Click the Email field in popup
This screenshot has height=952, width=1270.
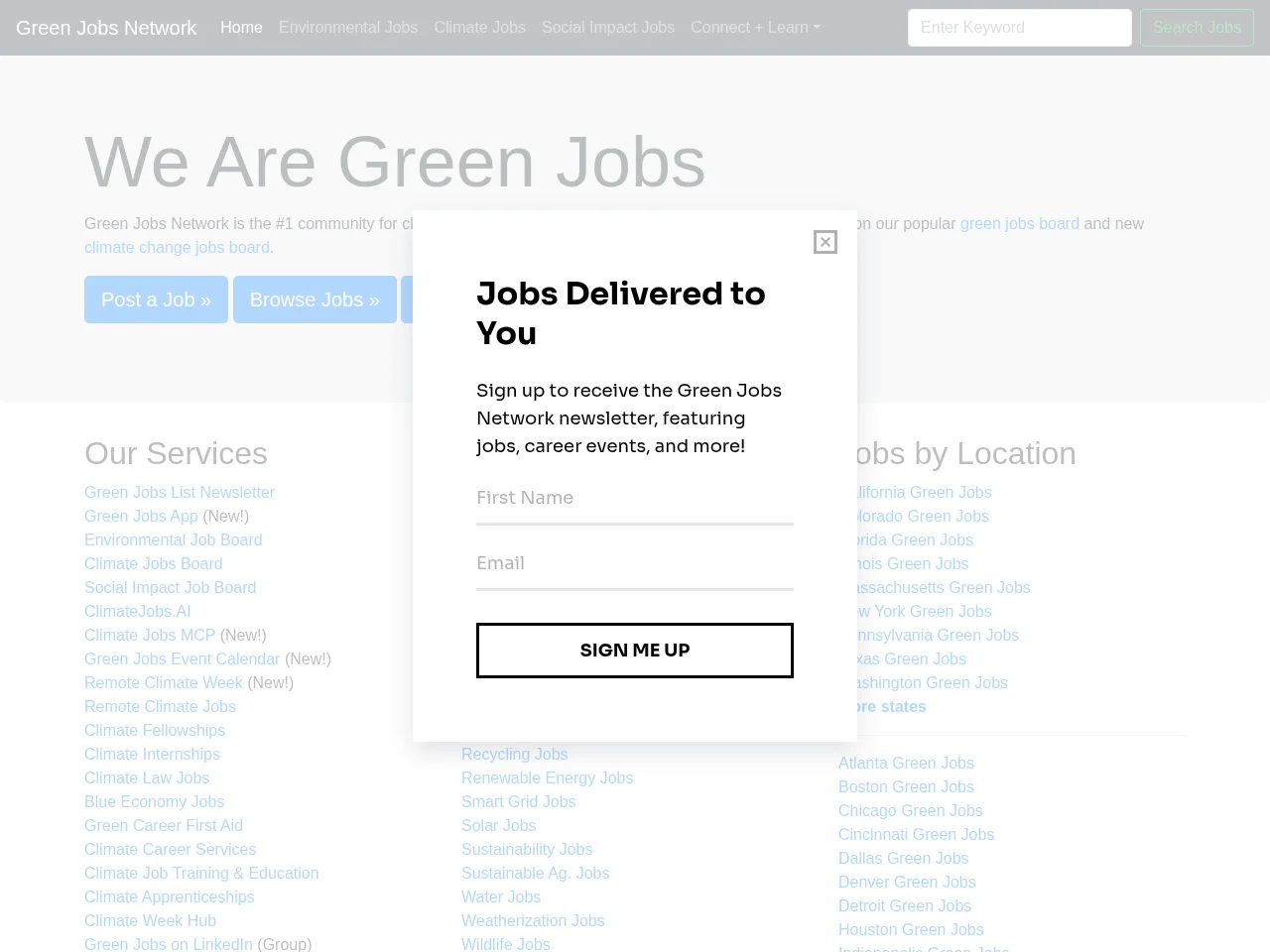tap(635, 564)
